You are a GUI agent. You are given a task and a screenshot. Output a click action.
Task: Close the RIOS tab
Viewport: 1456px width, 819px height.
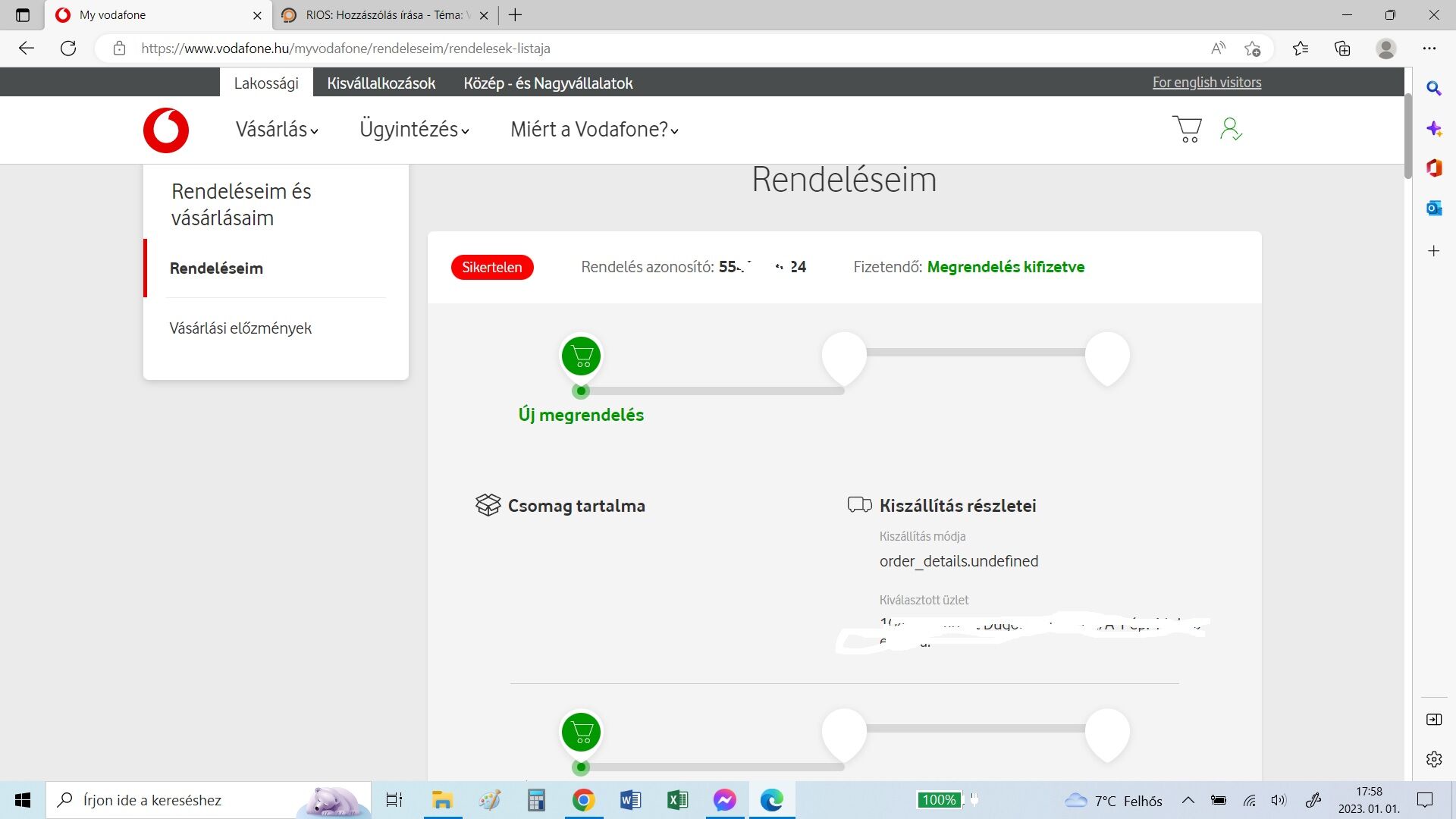click(x=484, y=15)
